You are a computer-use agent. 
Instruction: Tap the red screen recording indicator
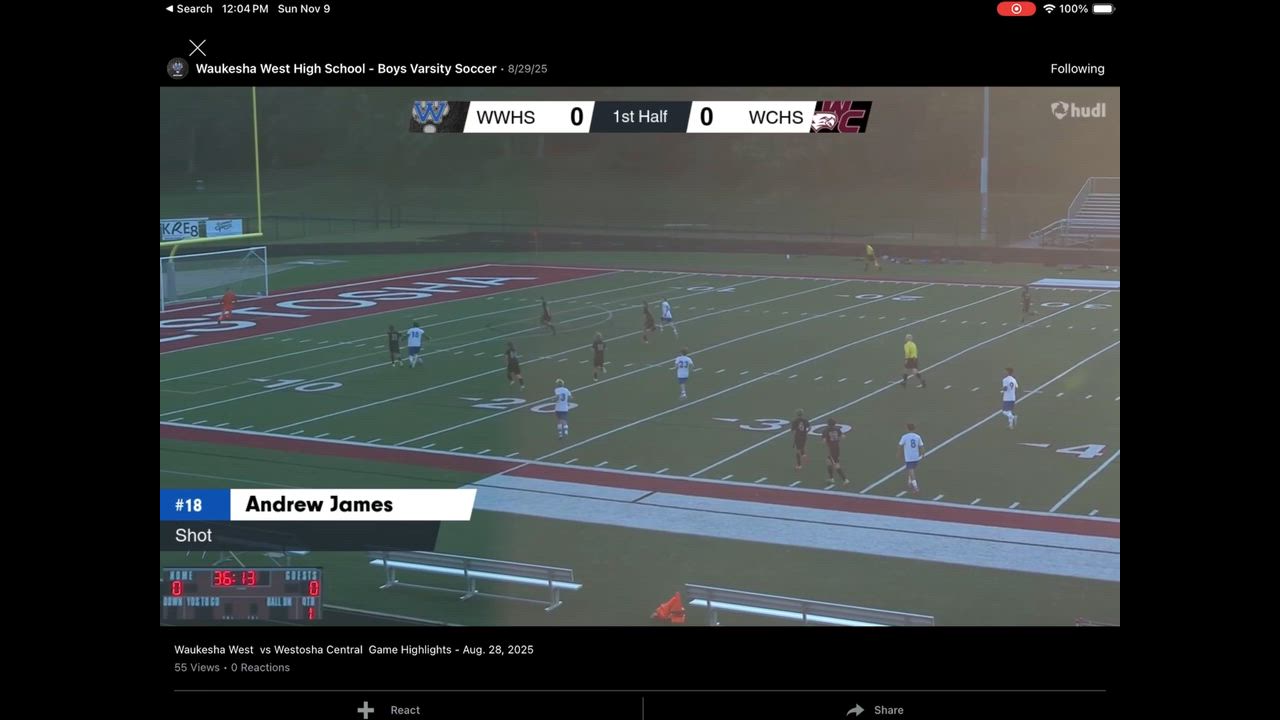pos(1016,9)
